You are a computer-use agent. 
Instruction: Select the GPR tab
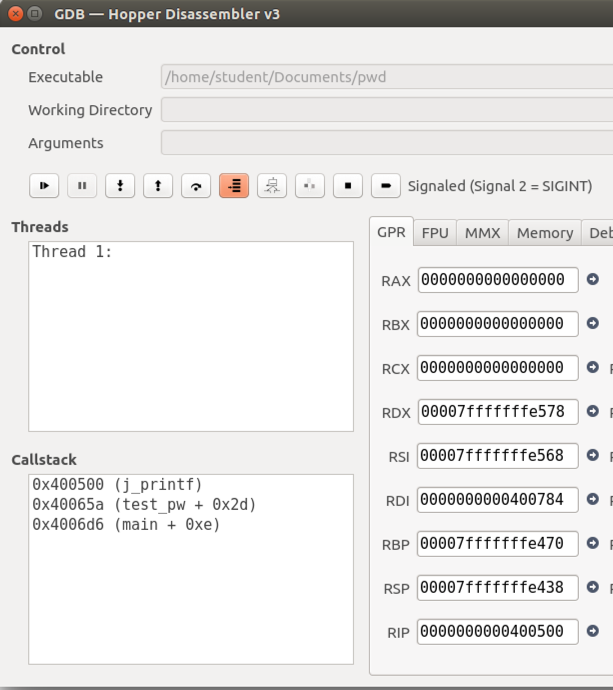point(391,233)
